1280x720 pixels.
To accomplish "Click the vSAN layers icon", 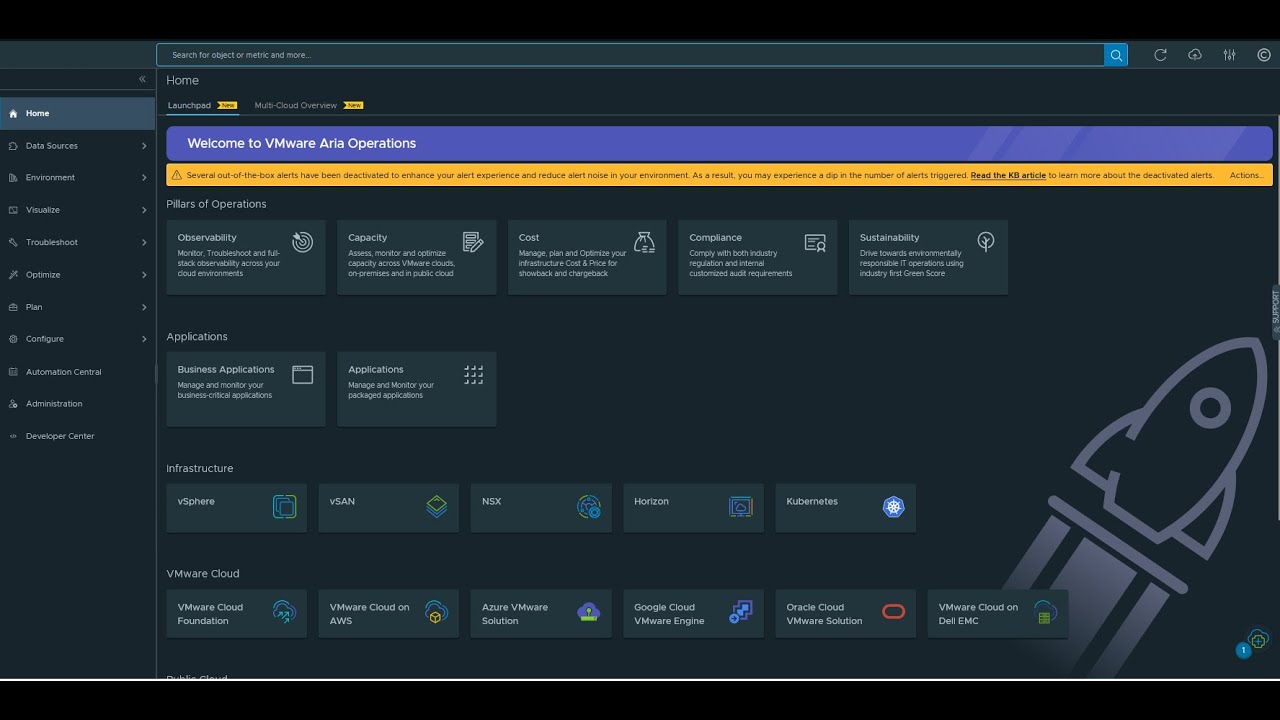I will 437,506.
